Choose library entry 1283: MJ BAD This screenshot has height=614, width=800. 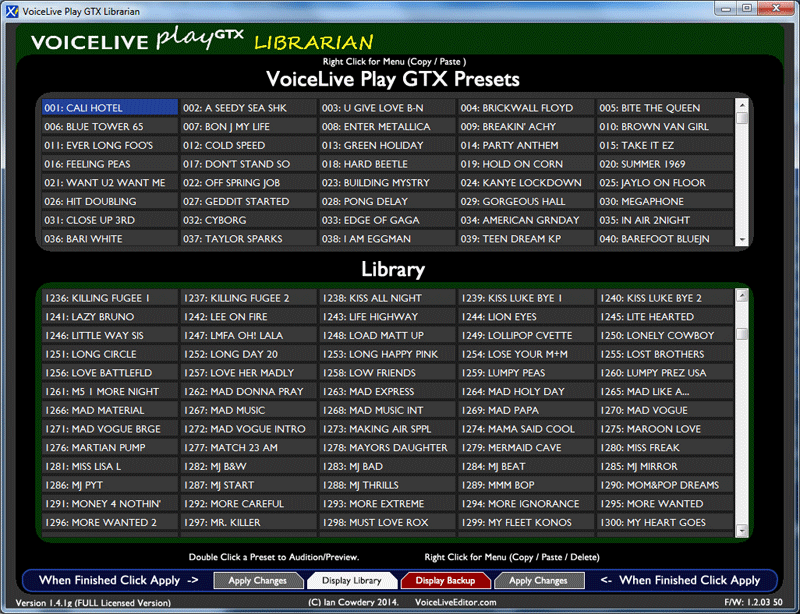click(x=387, y=466)
